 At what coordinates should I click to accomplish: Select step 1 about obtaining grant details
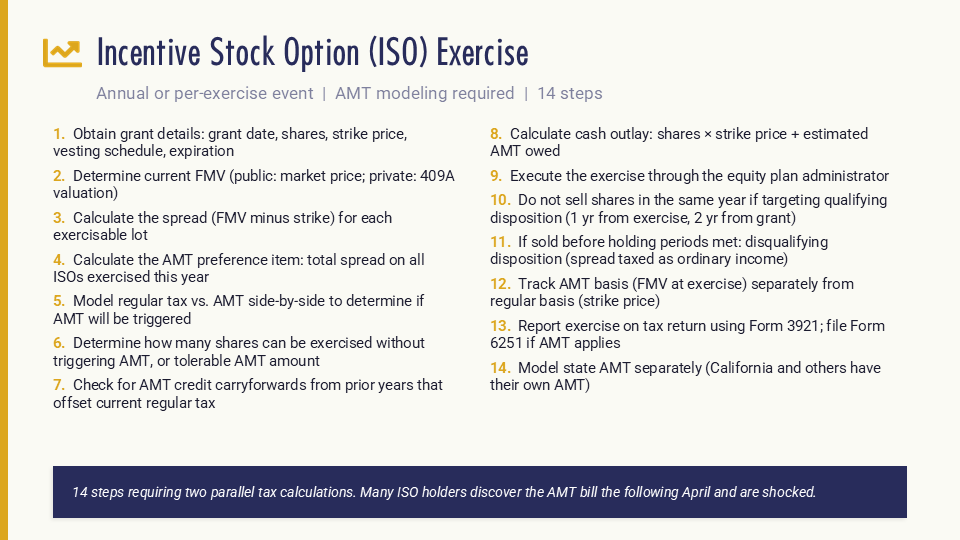230,142
